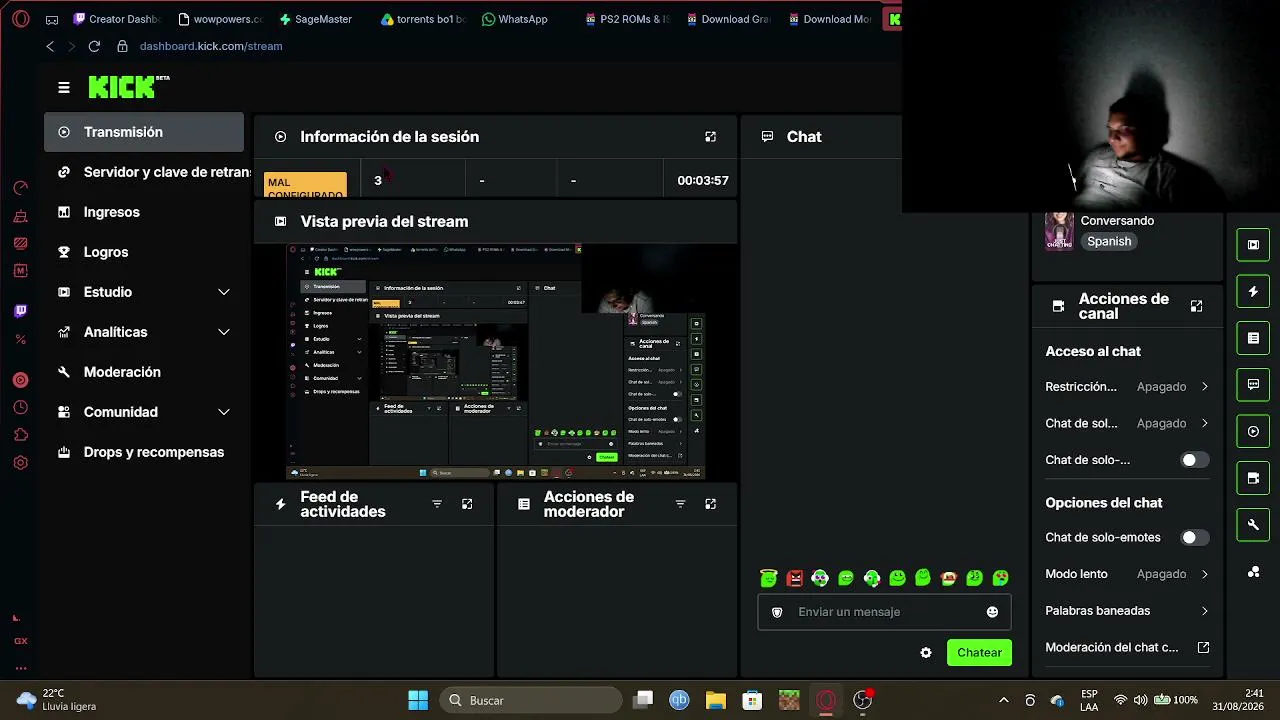Screen dimensions: 1280x720
Task: Go to Ingresos in the sidebar
Action: pos(144,212)
